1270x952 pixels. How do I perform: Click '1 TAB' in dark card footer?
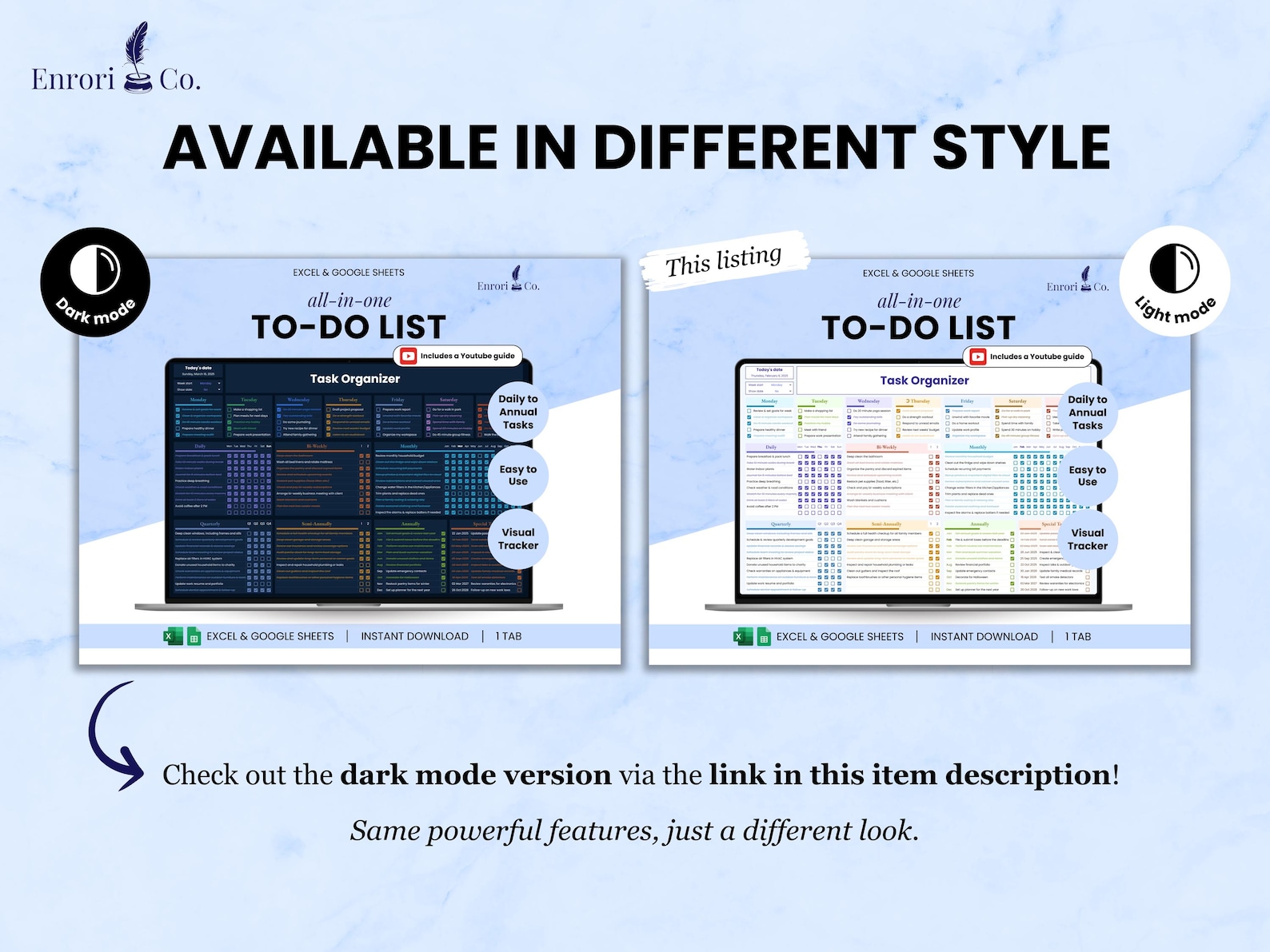coord(509,636)
